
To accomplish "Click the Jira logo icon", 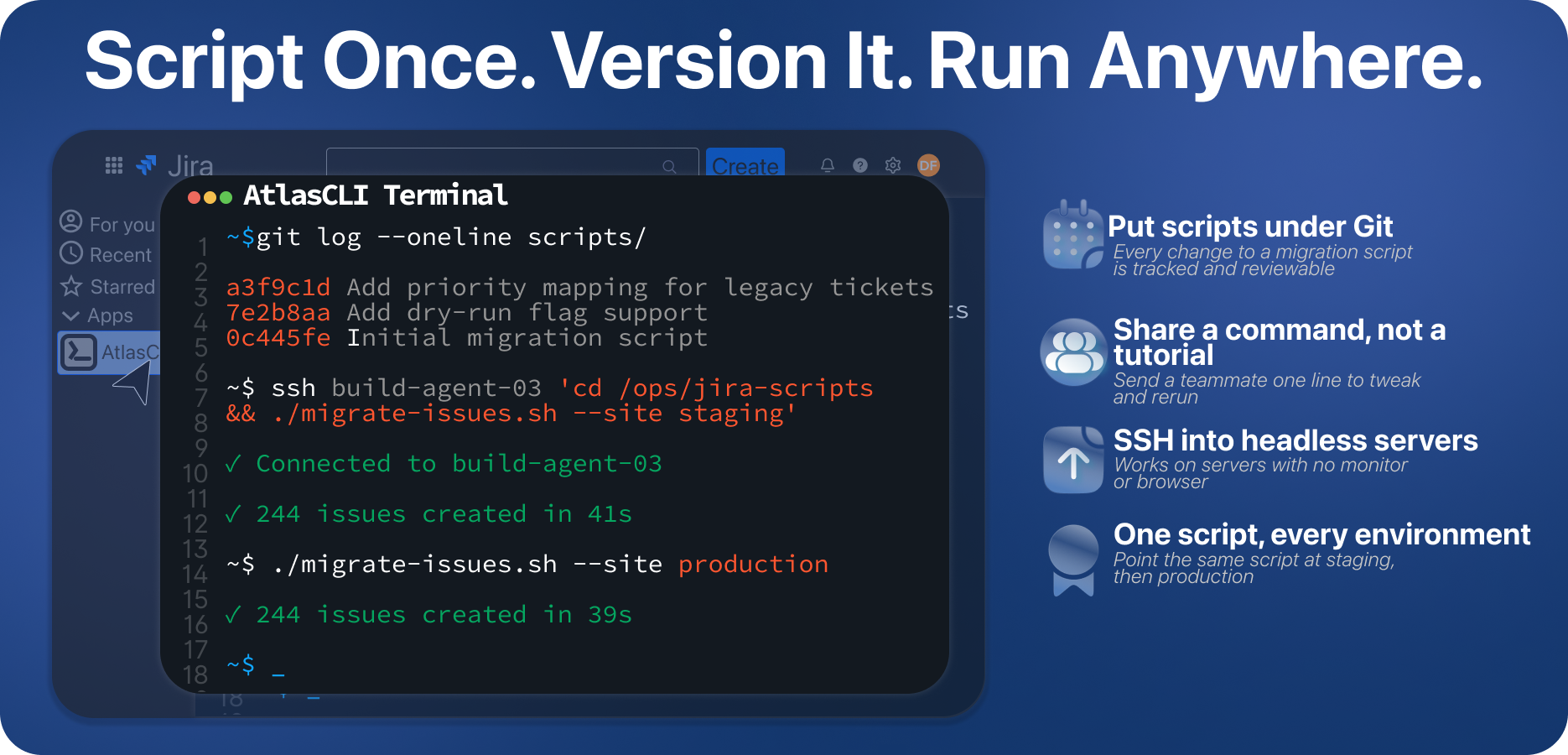I will (147, 165).
